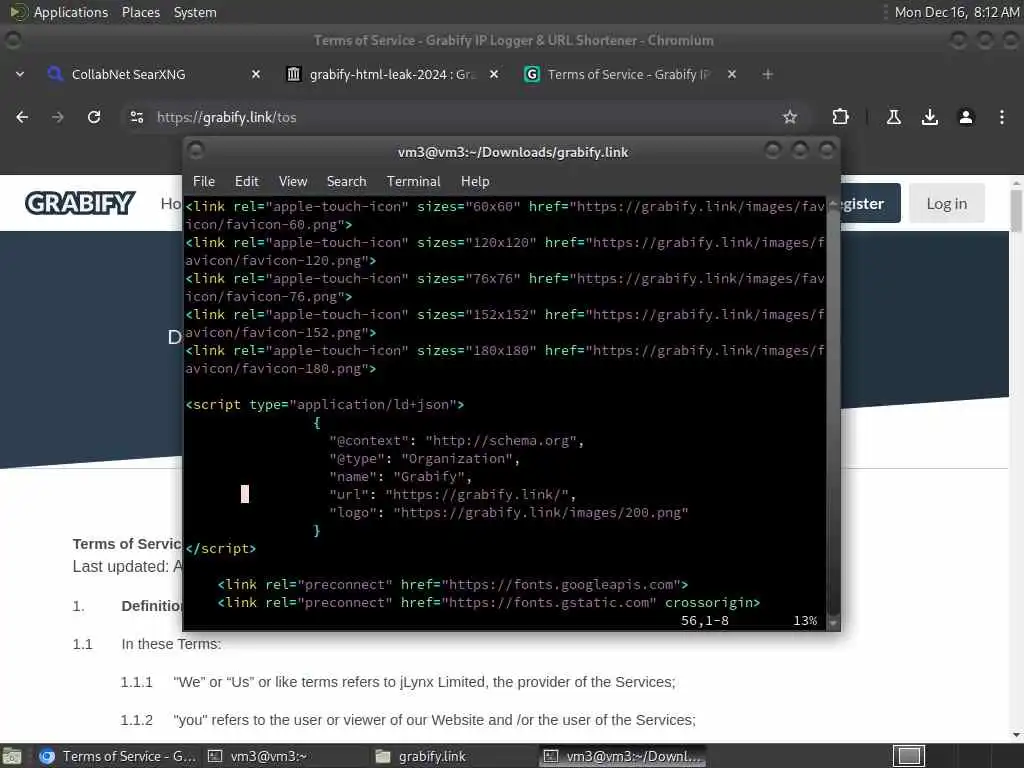
Task: Select vm3@vm3:~/Downl... taskbar item
Action: (x=624, y=756)
